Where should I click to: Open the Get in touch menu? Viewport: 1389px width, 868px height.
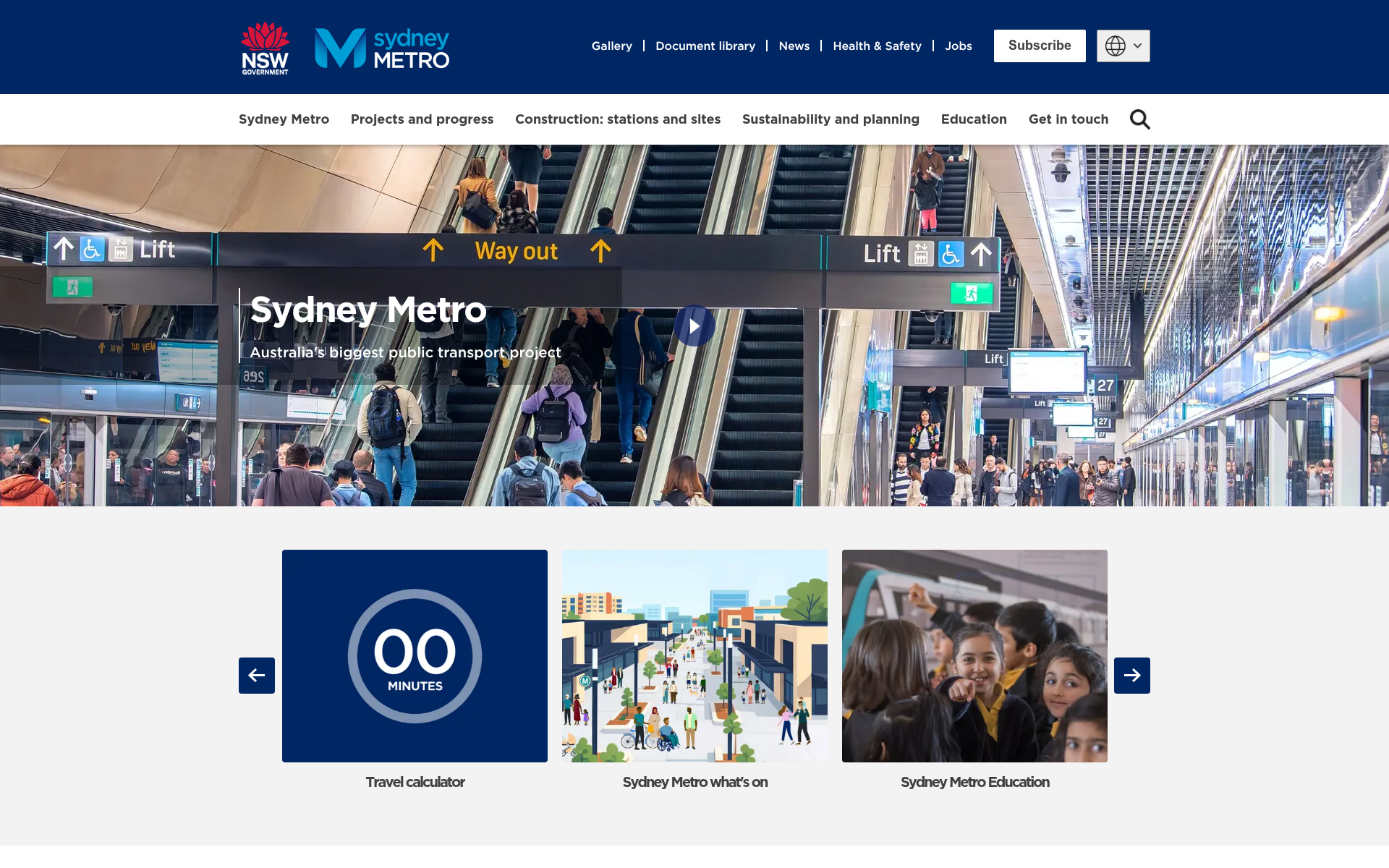1069,119
